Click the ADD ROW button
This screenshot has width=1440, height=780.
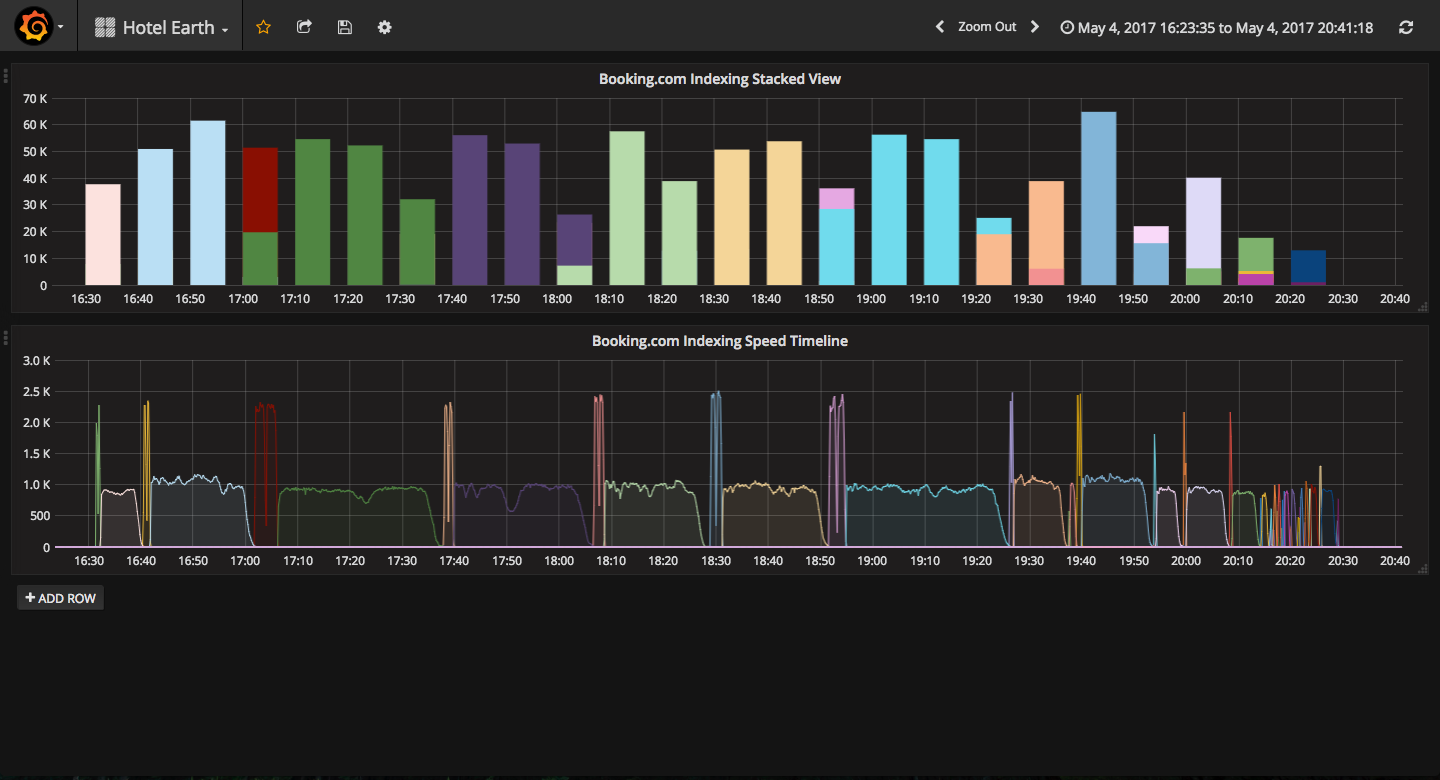(x=60, y=598)
